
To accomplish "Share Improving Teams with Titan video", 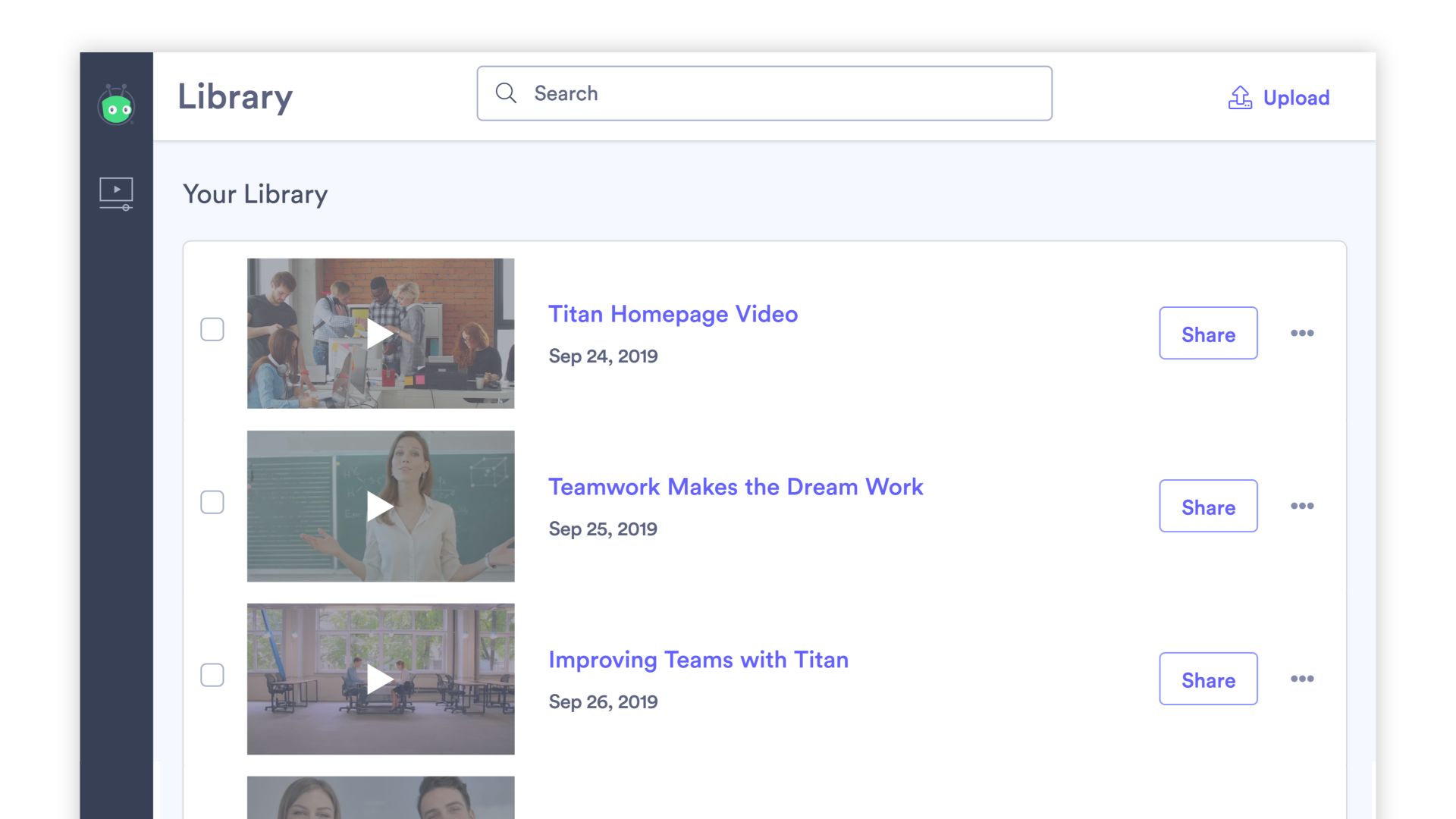I will [x=1208, y=679].
